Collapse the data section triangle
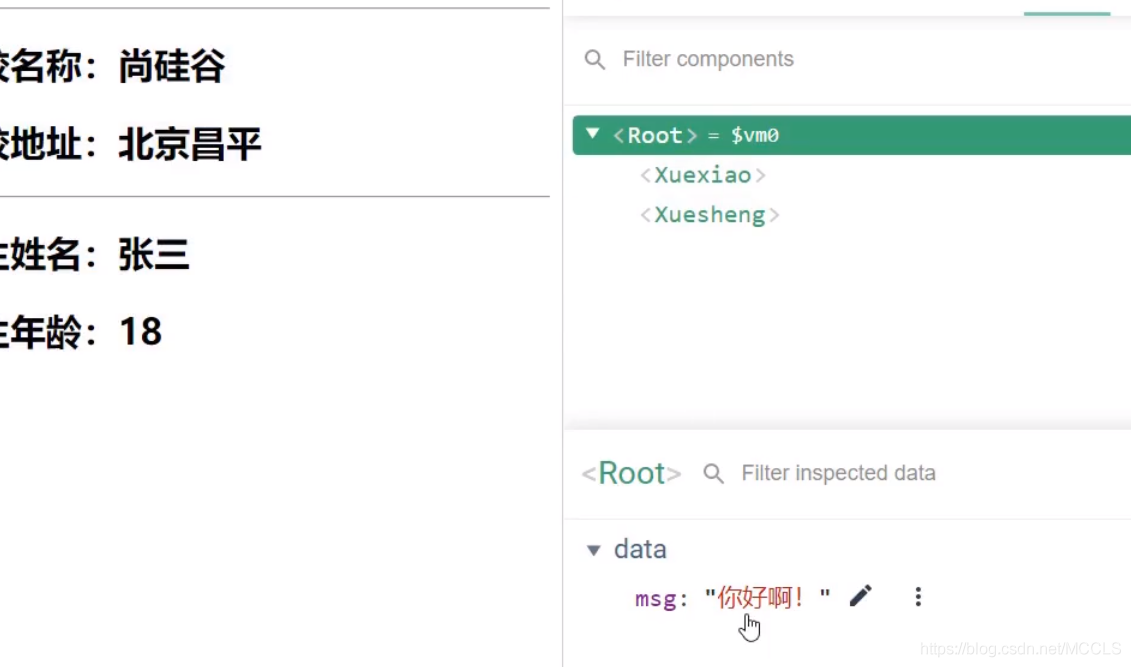This screenshot has width=1131, height=667. (594, 550)
